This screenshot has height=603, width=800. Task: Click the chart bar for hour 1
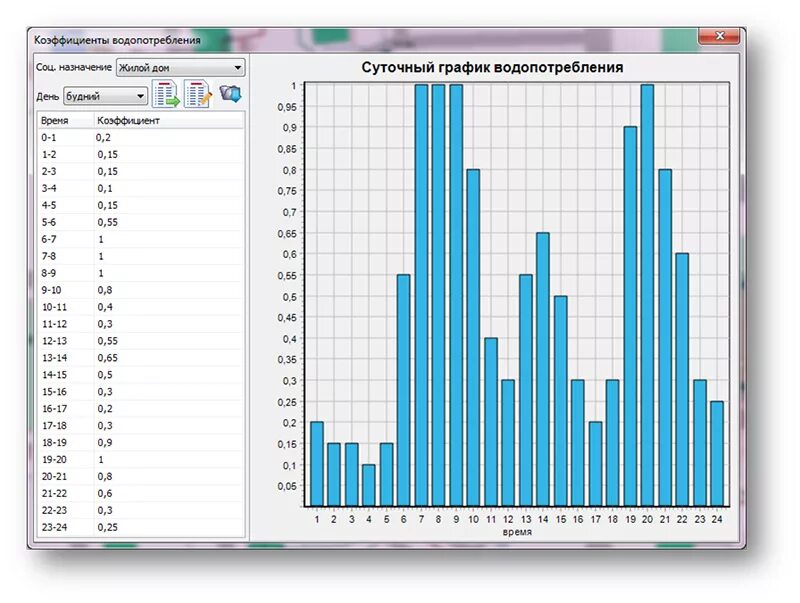(317, 464)
